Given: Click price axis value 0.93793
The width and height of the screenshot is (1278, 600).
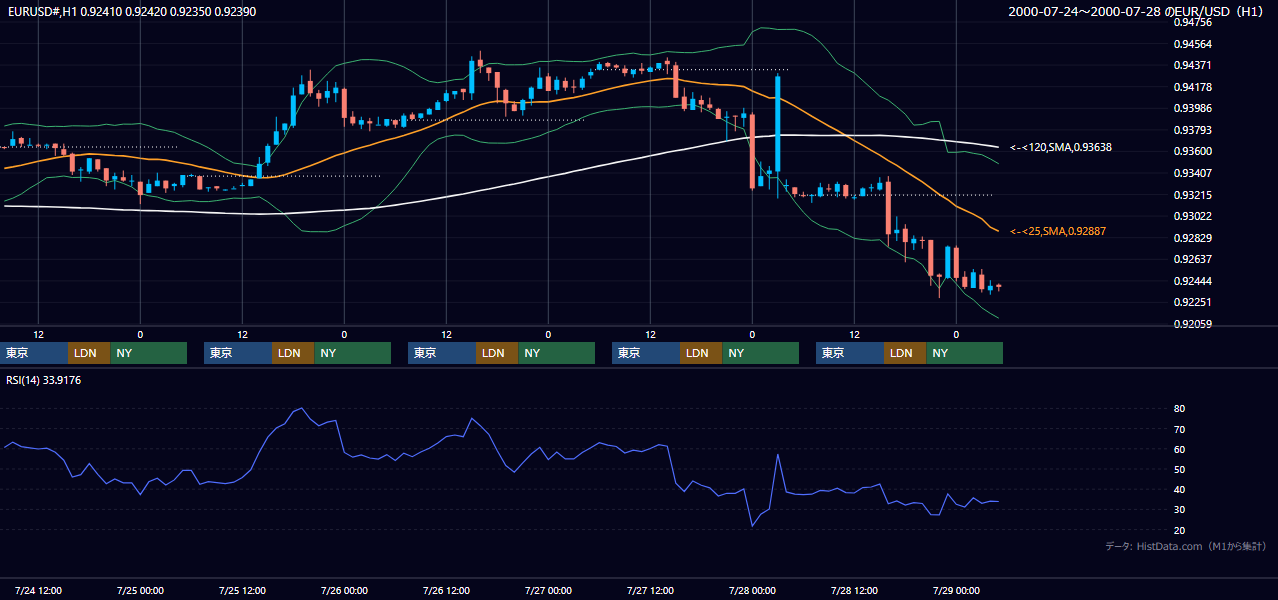Looking at the screenshot, I should pos(1192,130).
